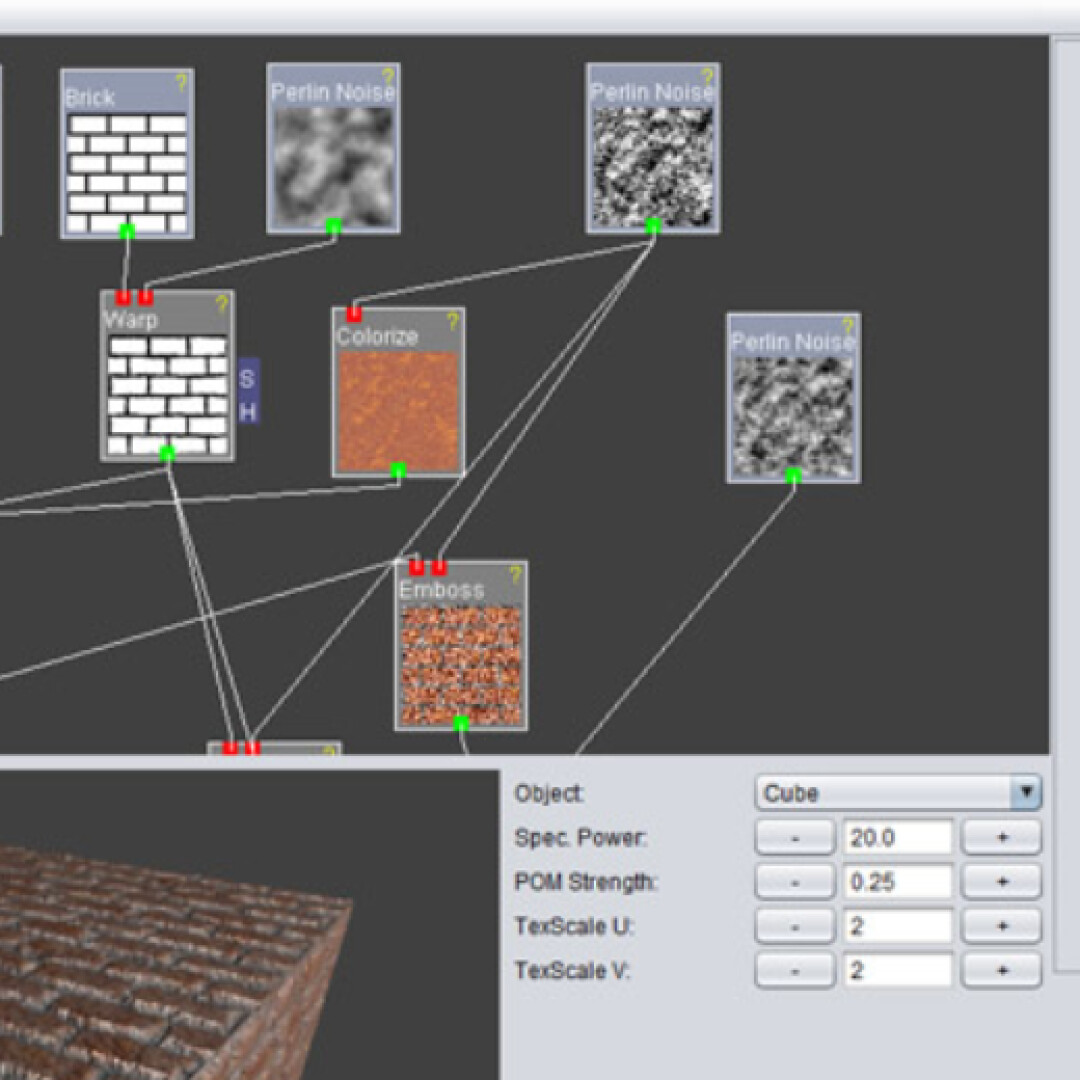The height and width of the screenshot is (1080, 1080).
Task: Click the POM Strength value field
Action: coord(897,882)
